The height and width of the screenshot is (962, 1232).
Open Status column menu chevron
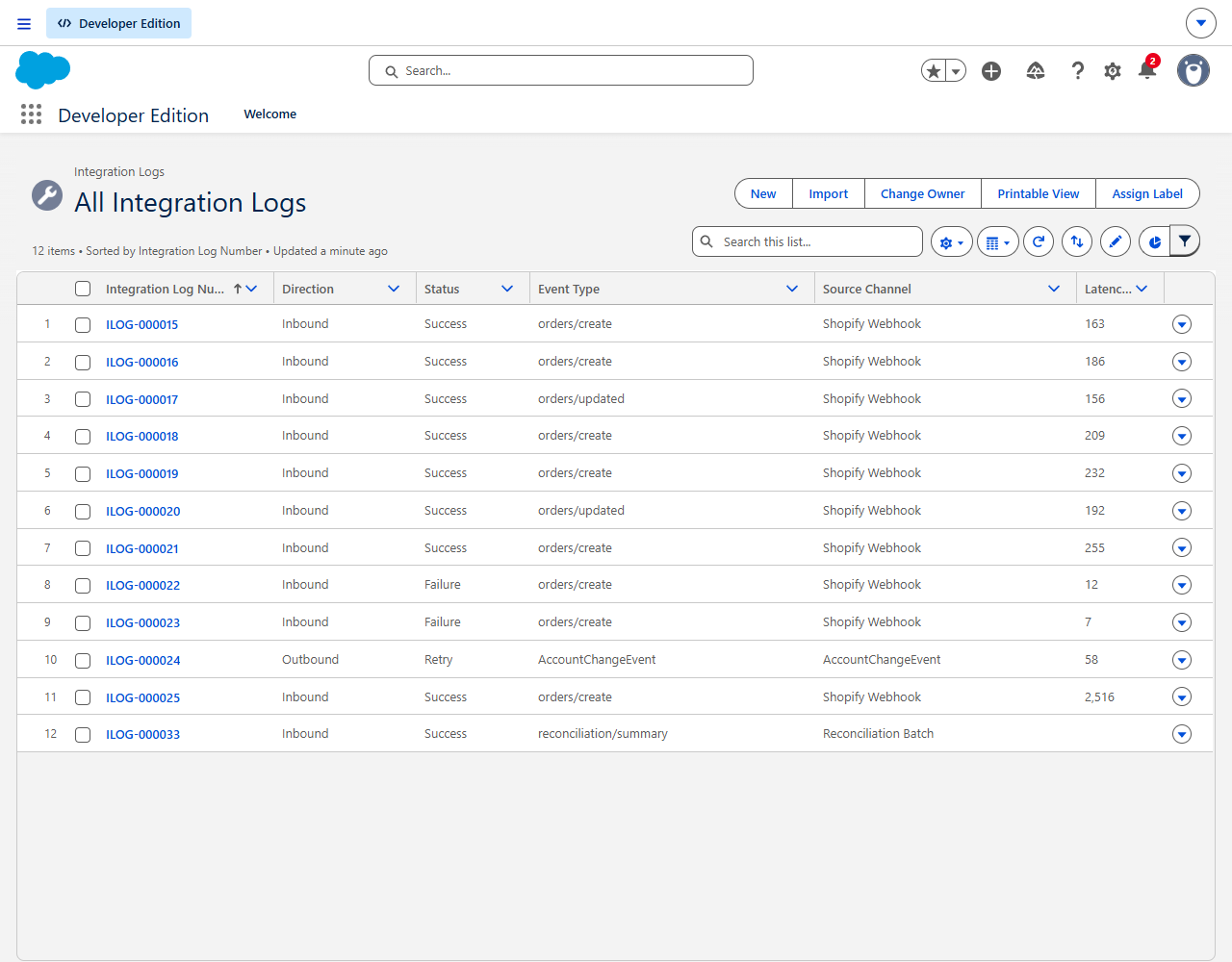tap(507, 289)
